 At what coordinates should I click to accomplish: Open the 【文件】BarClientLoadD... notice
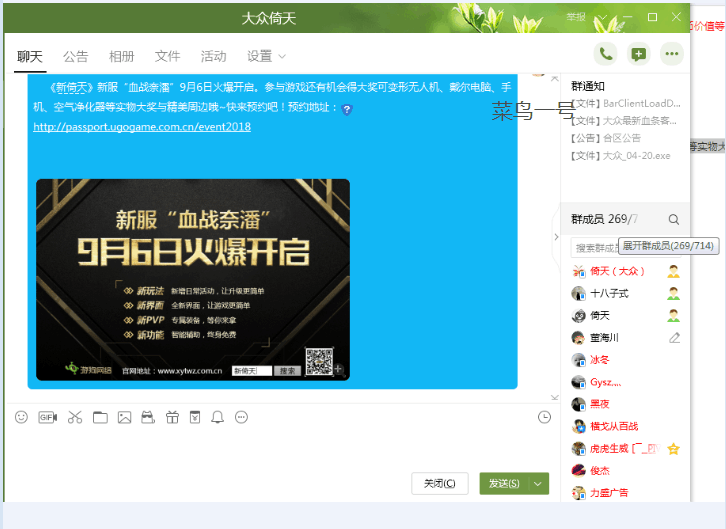(x=626, y=104)
